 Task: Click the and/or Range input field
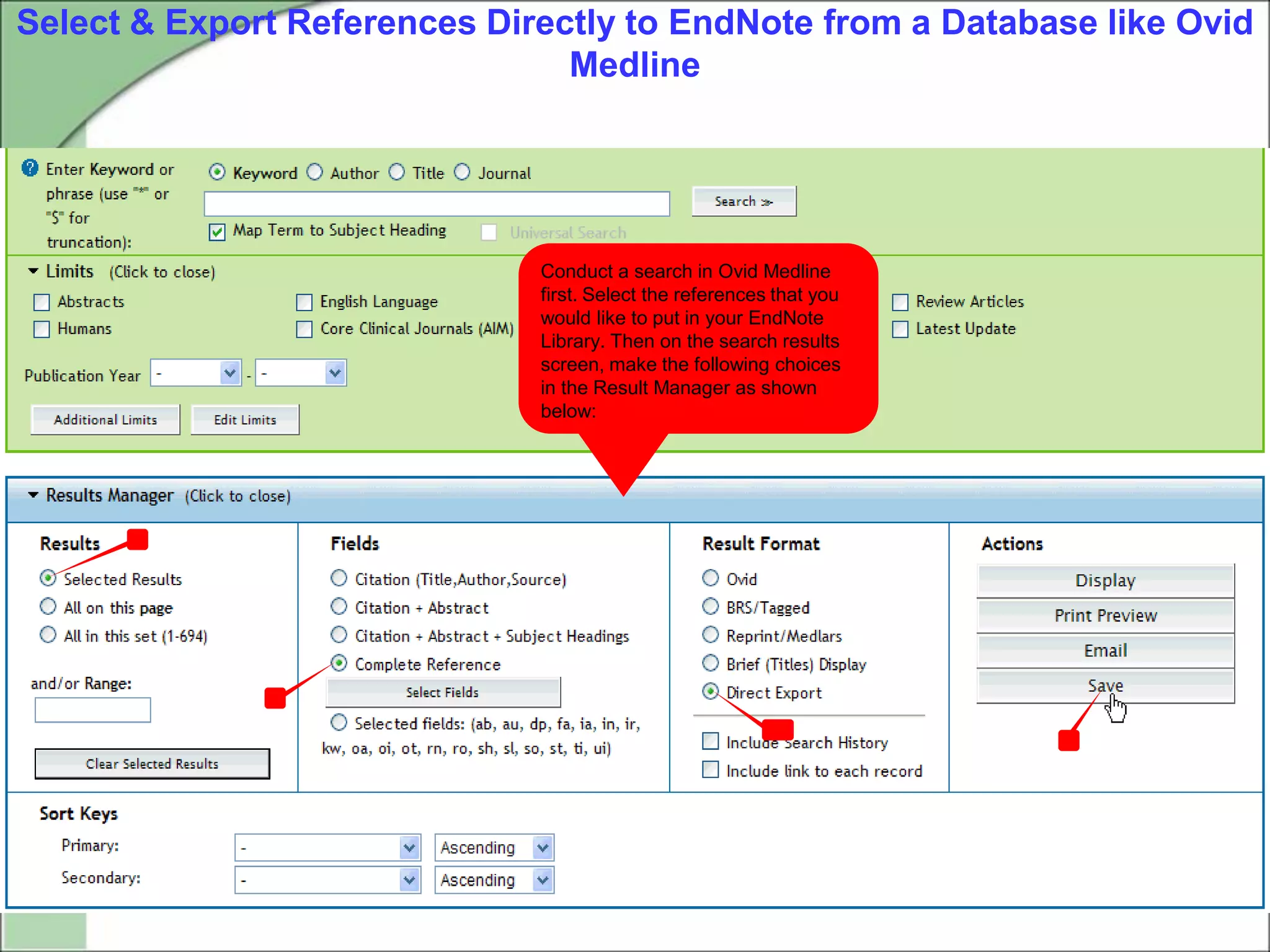click(93, 710)
